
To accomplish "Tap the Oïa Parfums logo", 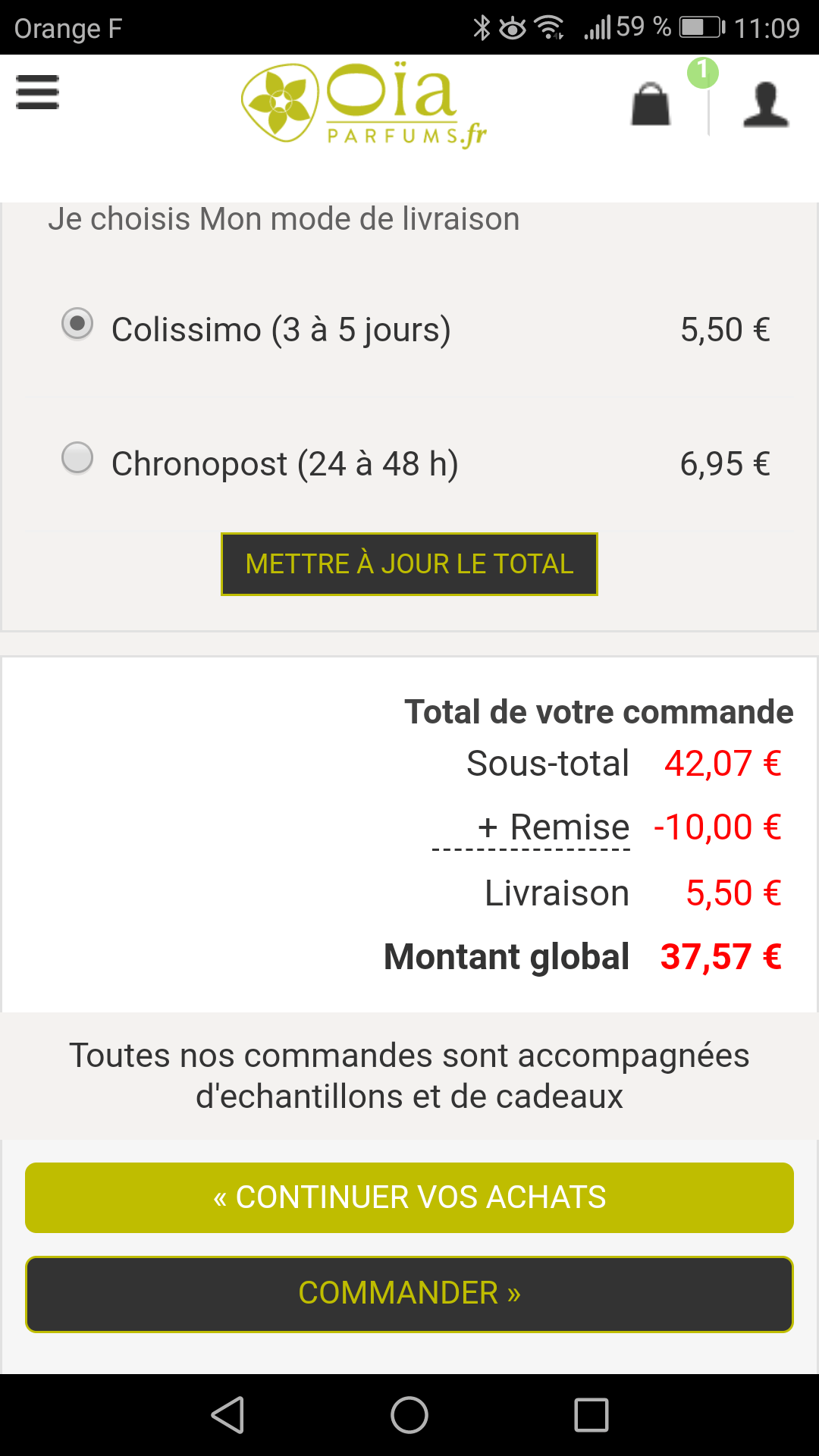I will click(364, 105).
